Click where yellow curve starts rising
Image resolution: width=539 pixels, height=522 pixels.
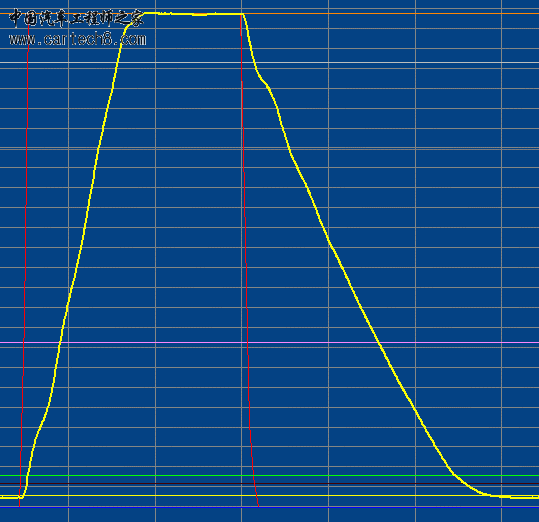[x=23, y=496]
